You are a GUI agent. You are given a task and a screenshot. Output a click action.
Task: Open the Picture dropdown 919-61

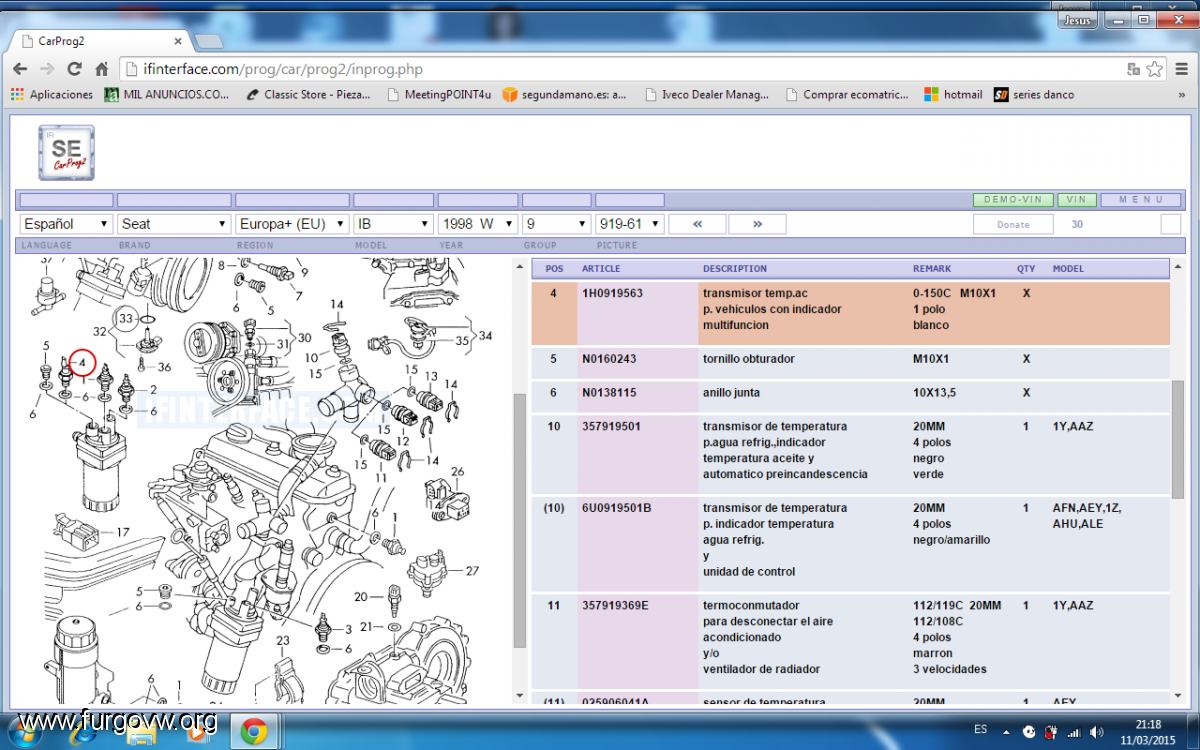tap(630, 224)
